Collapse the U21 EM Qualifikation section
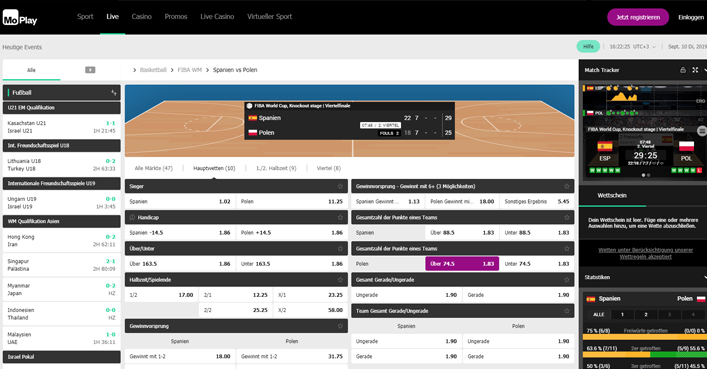The height and width of the screenshot is (369, 707). pyautogui.click(x=62, y=108)
